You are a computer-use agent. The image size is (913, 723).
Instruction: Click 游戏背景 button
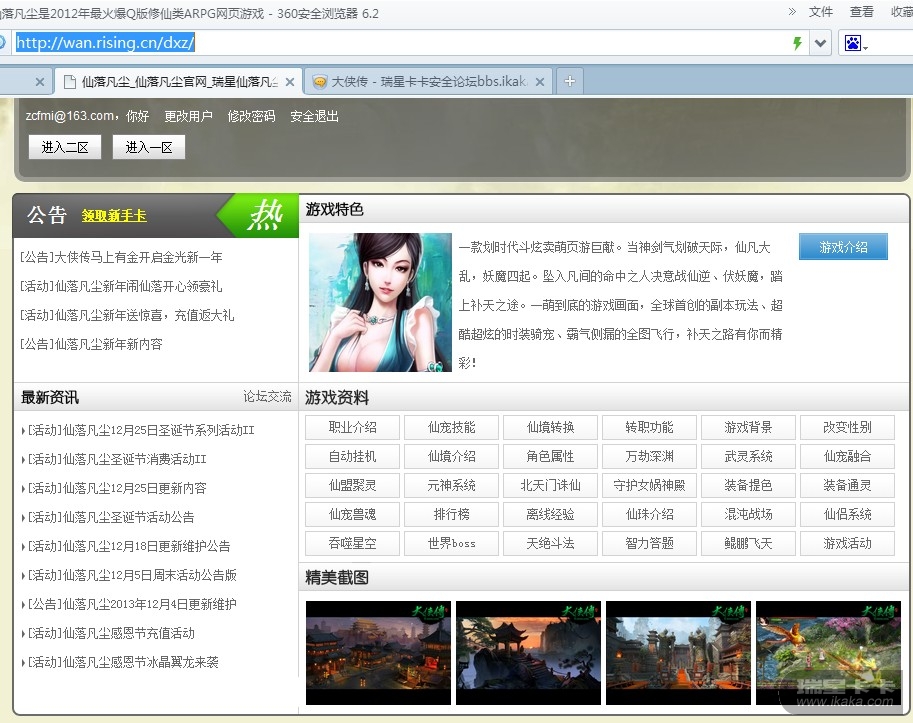tap(748, 427)
